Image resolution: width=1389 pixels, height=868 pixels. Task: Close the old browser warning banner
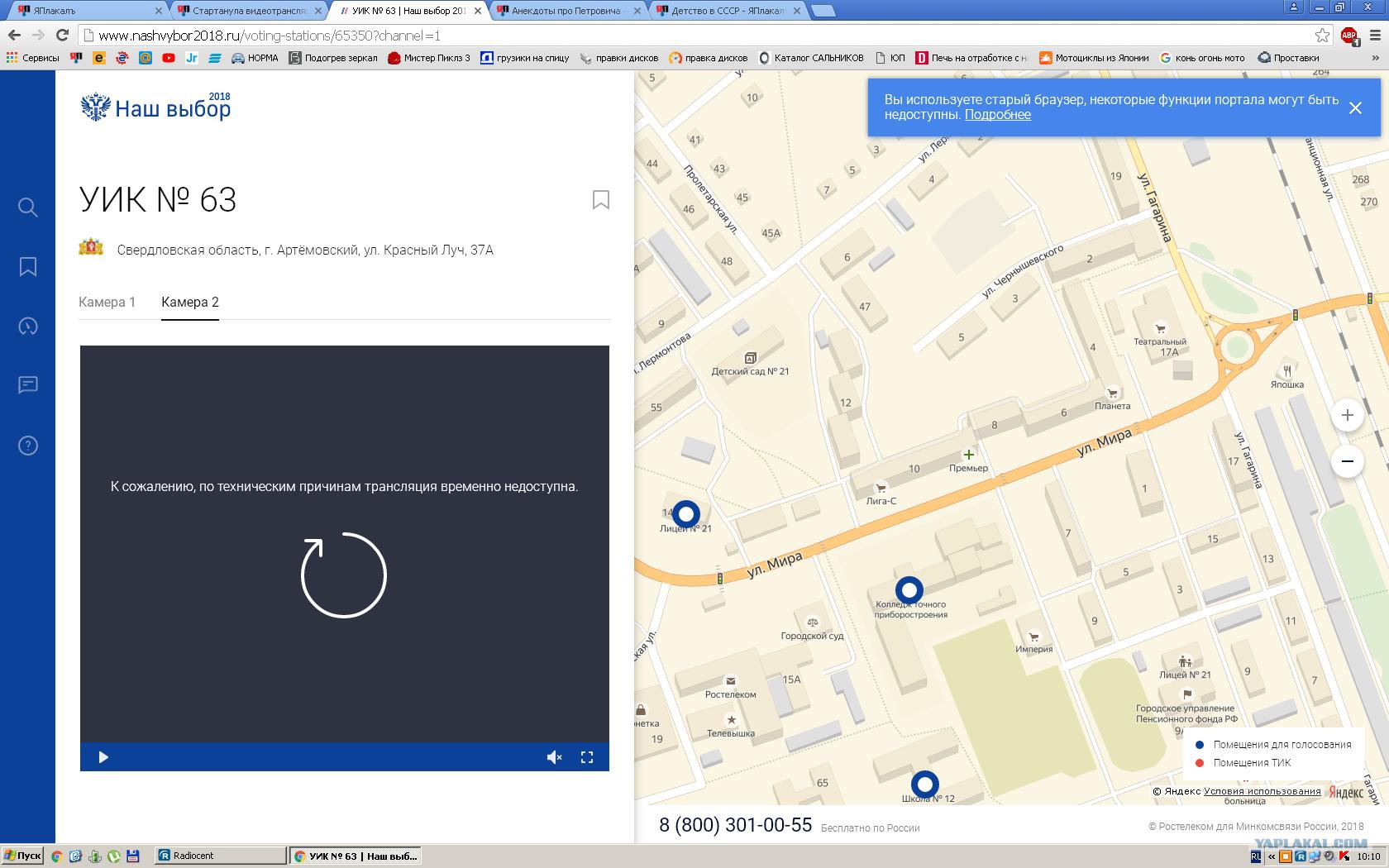tap(1355, 107)
